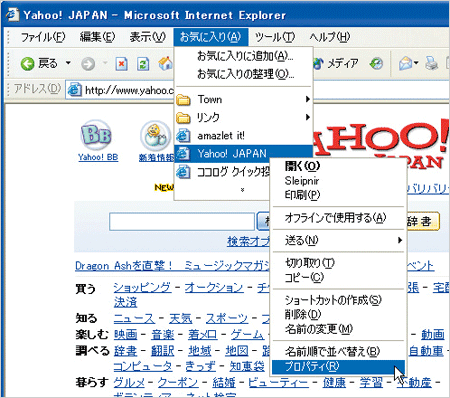Select お気に入りの整理(O)... menu item
The width and height of the screenshot is (450, 398).
[243, 74]
